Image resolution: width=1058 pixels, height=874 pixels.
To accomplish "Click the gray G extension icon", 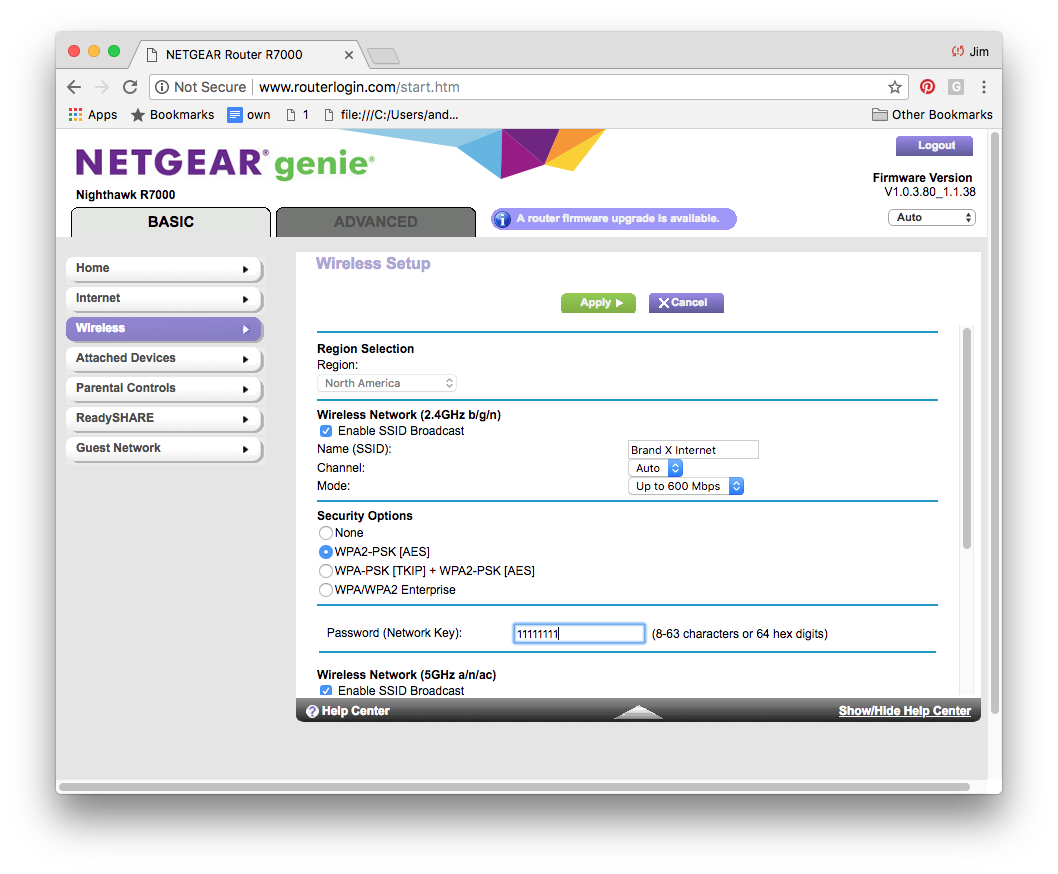I will [x=955, y=86].
